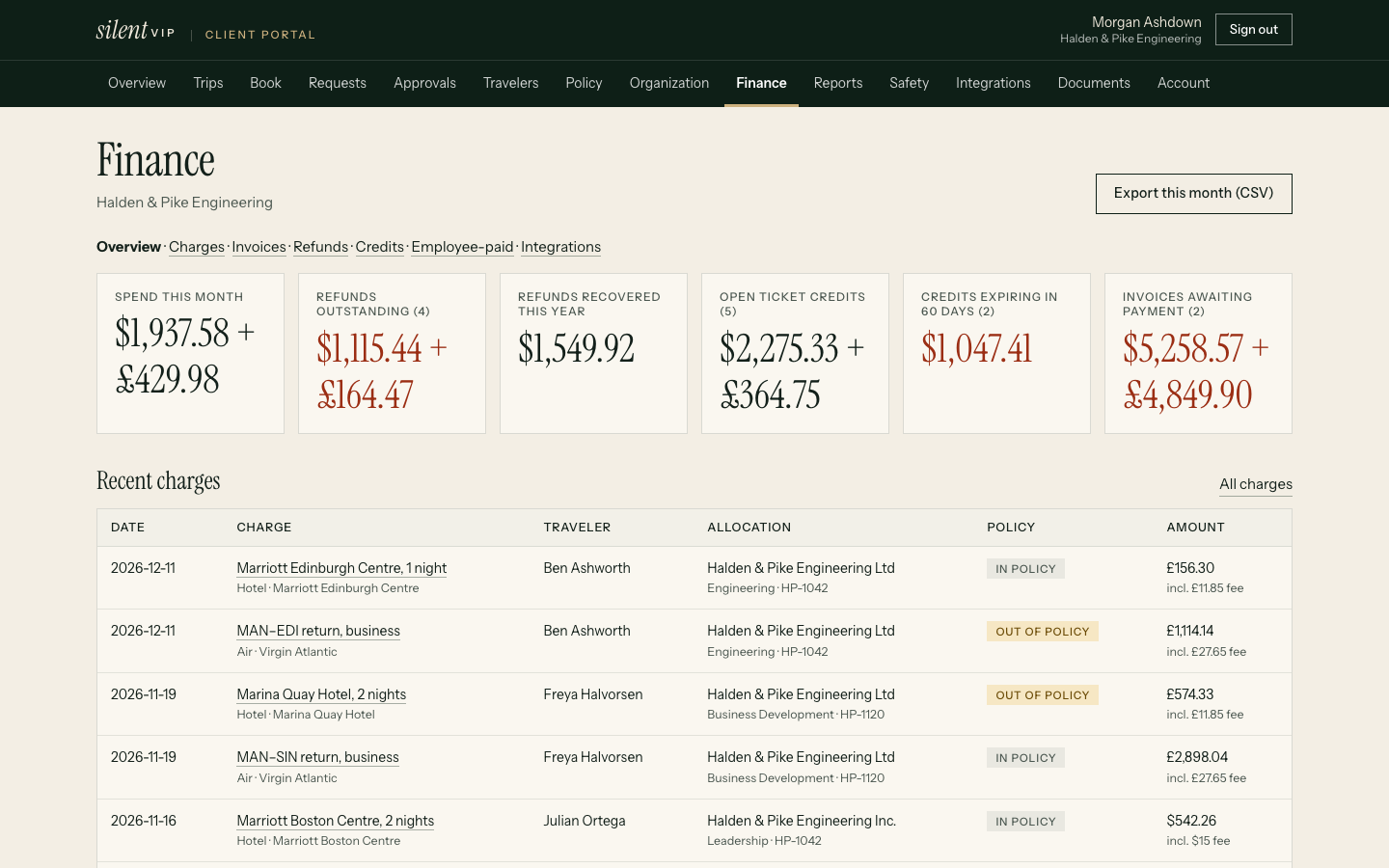The image size is (1389, 868).
Task: Open Marriott Edinburgh Centre, 1 night charge
Action: (x=341, y=568)
